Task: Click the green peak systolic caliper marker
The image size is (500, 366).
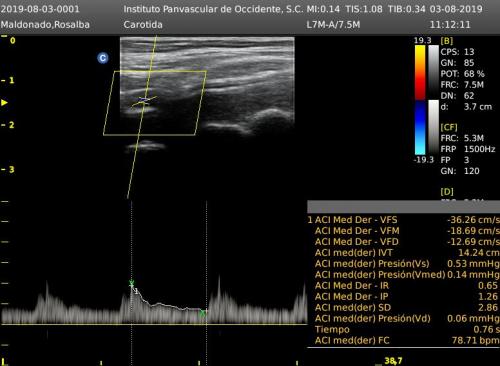Action: point(132,284)
